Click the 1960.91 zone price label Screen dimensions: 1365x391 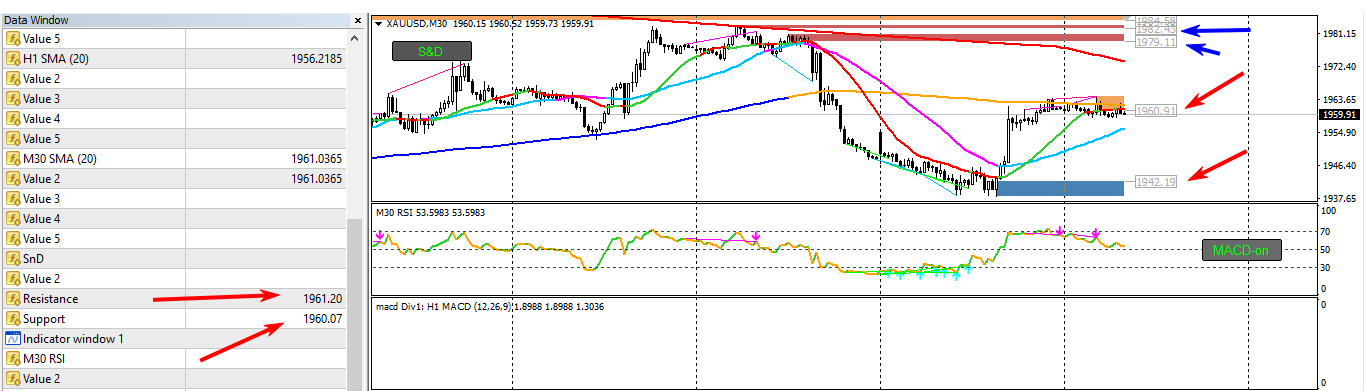click(1155, 111)
